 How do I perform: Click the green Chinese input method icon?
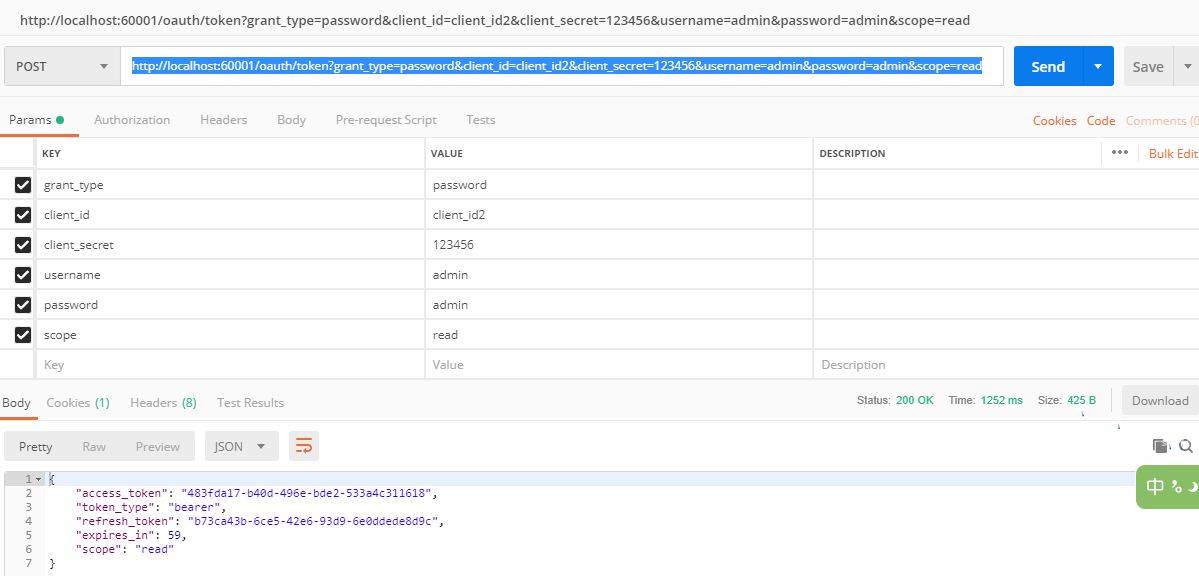click(x=1168, y=487)
